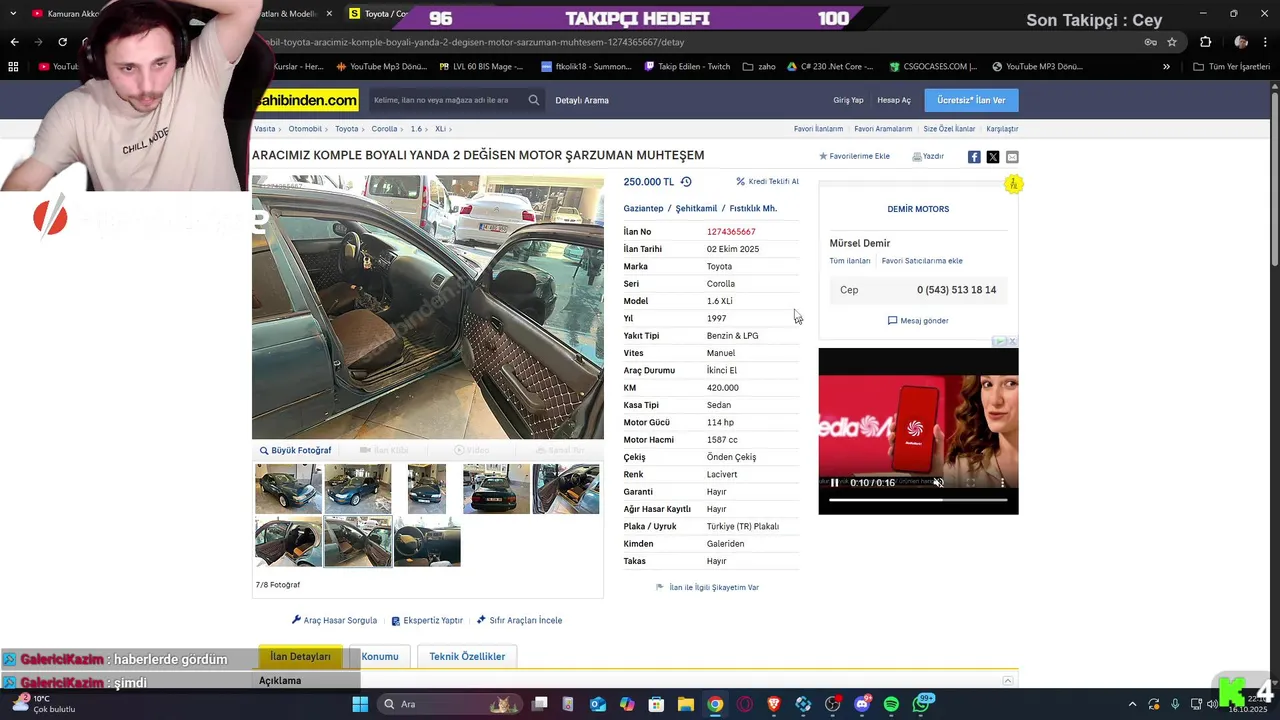
Task: Open File Explorer from the taskbar
Action: click(686, 704)
